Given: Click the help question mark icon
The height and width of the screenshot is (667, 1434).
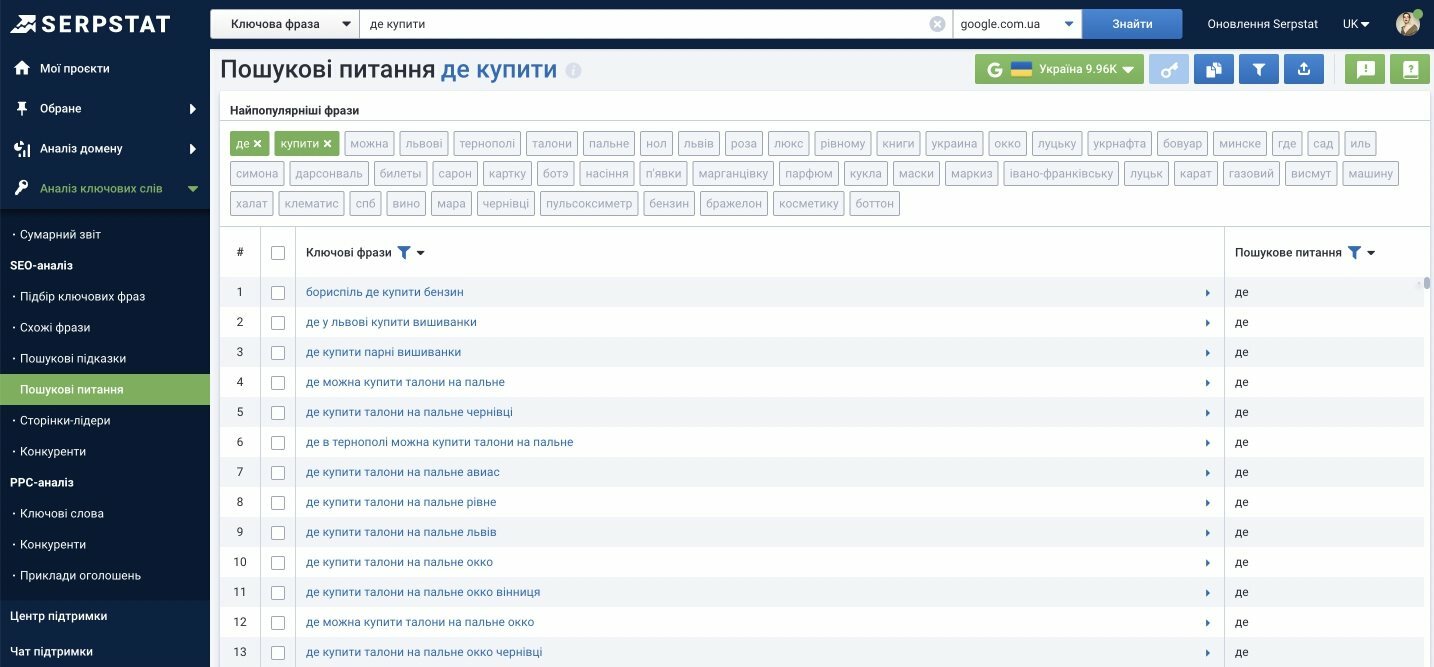Looking at the screenshot, I should click(1410, 69).
